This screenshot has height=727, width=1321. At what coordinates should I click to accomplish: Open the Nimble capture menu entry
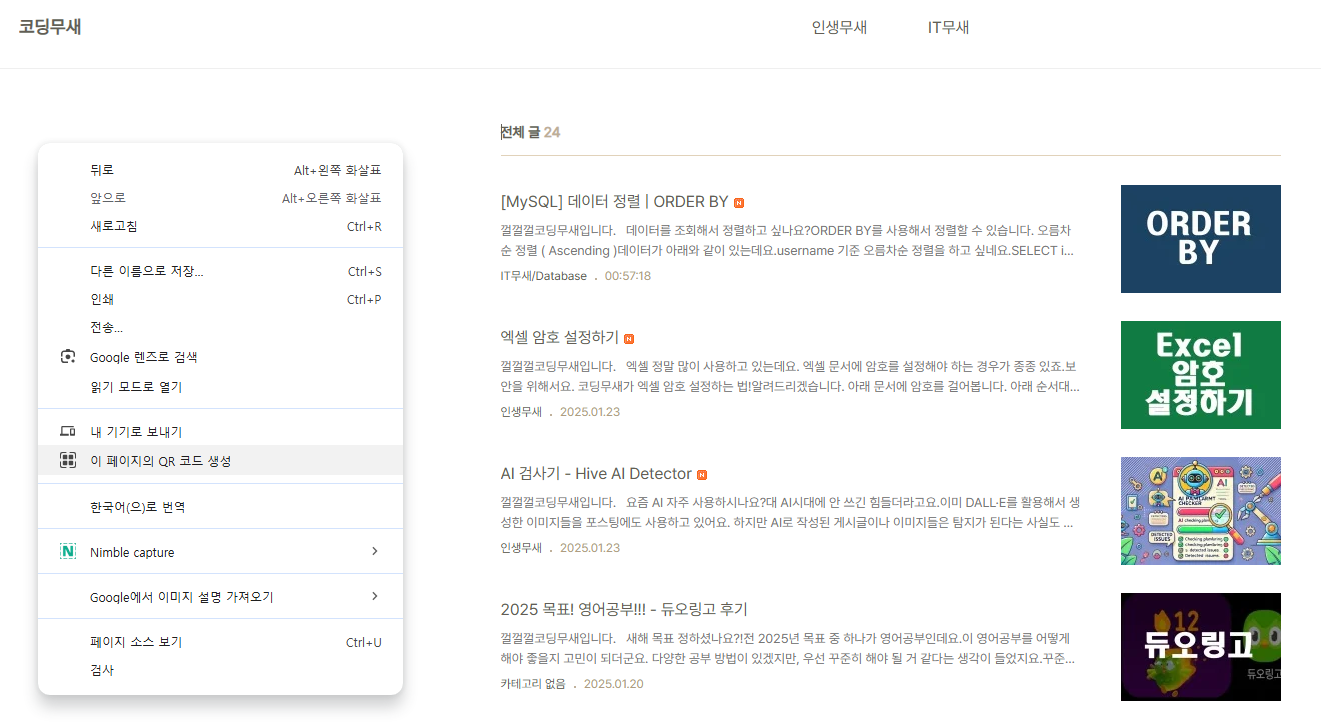point(220,552)
